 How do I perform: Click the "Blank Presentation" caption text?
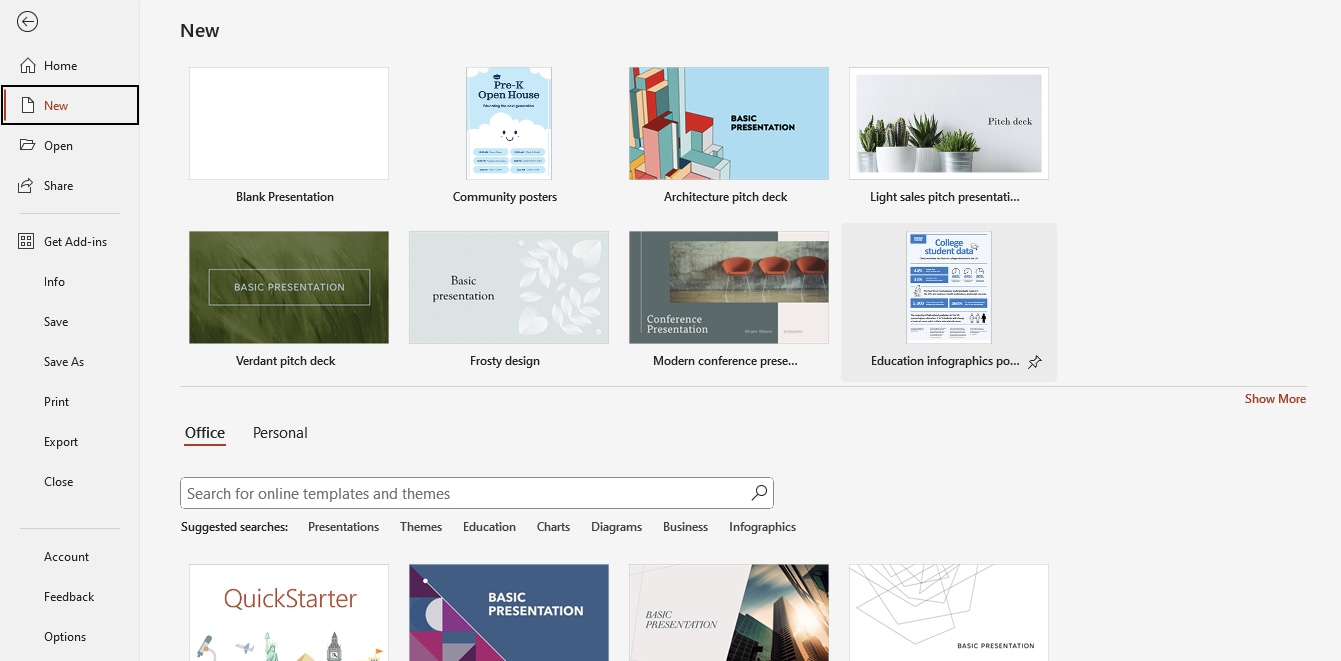tap(285, 197)
